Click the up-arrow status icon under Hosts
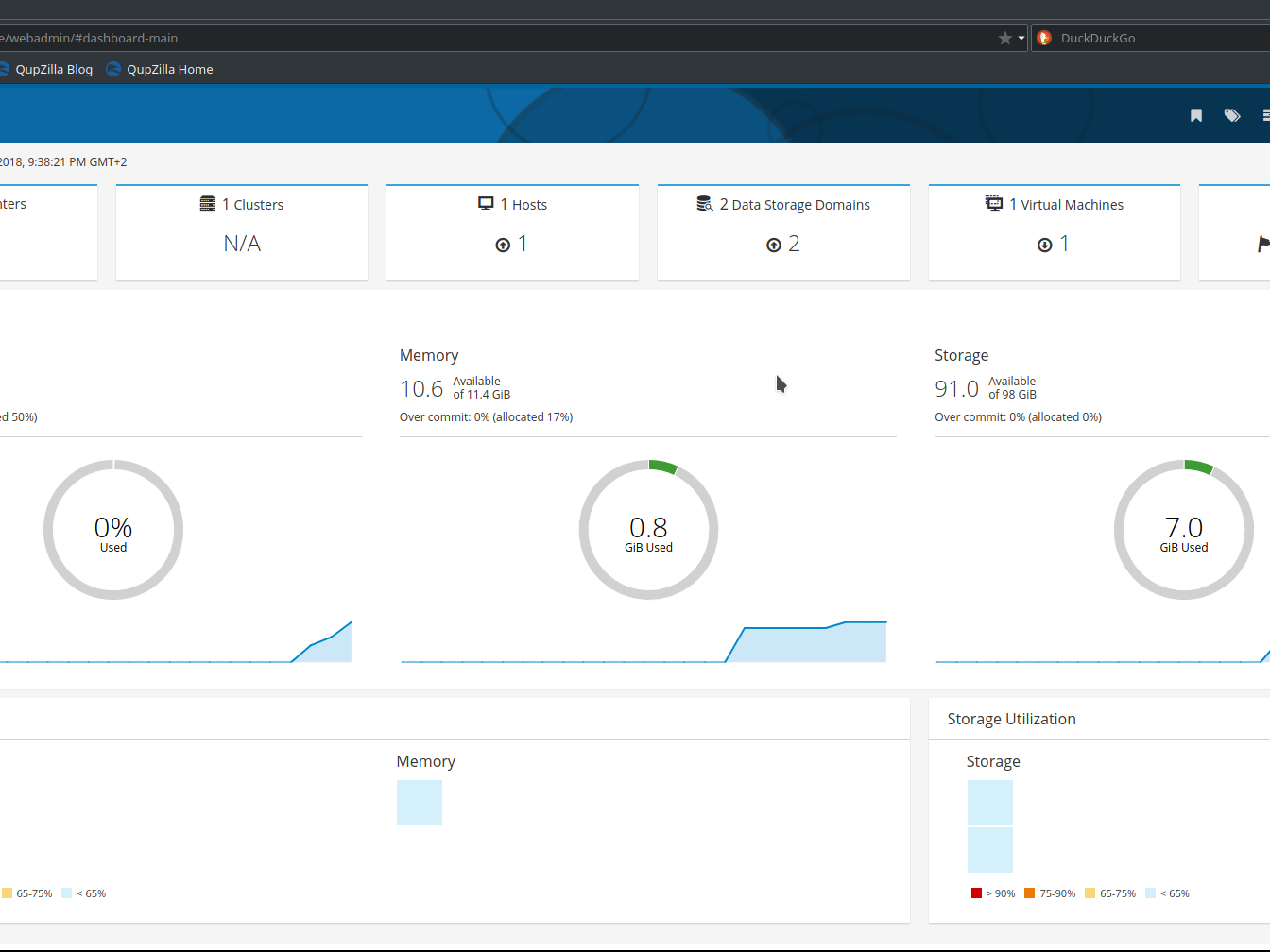 coord(503,246)
